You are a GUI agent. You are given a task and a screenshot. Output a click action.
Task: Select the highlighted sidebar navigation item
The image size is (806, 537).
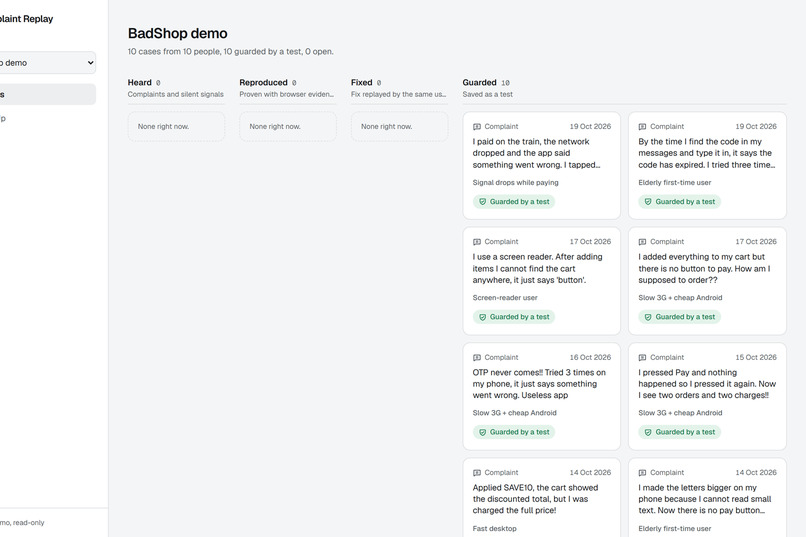(x=47, y=95)
